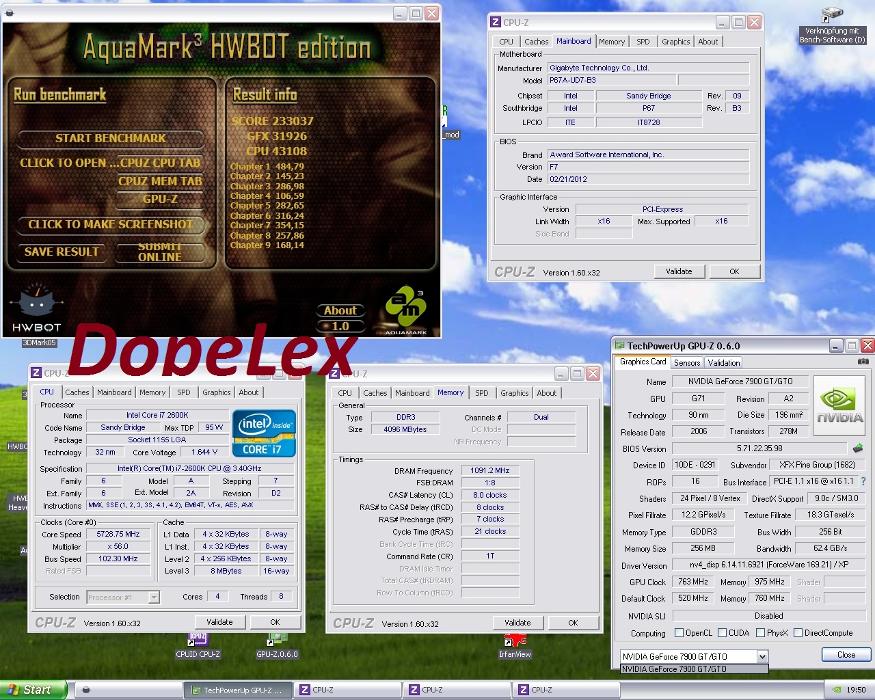Image resolution: width=875 pixels, height=700 pixels.
Task: Click SUBMIT ONLINE in AquaMark
Action: point(160,252)
